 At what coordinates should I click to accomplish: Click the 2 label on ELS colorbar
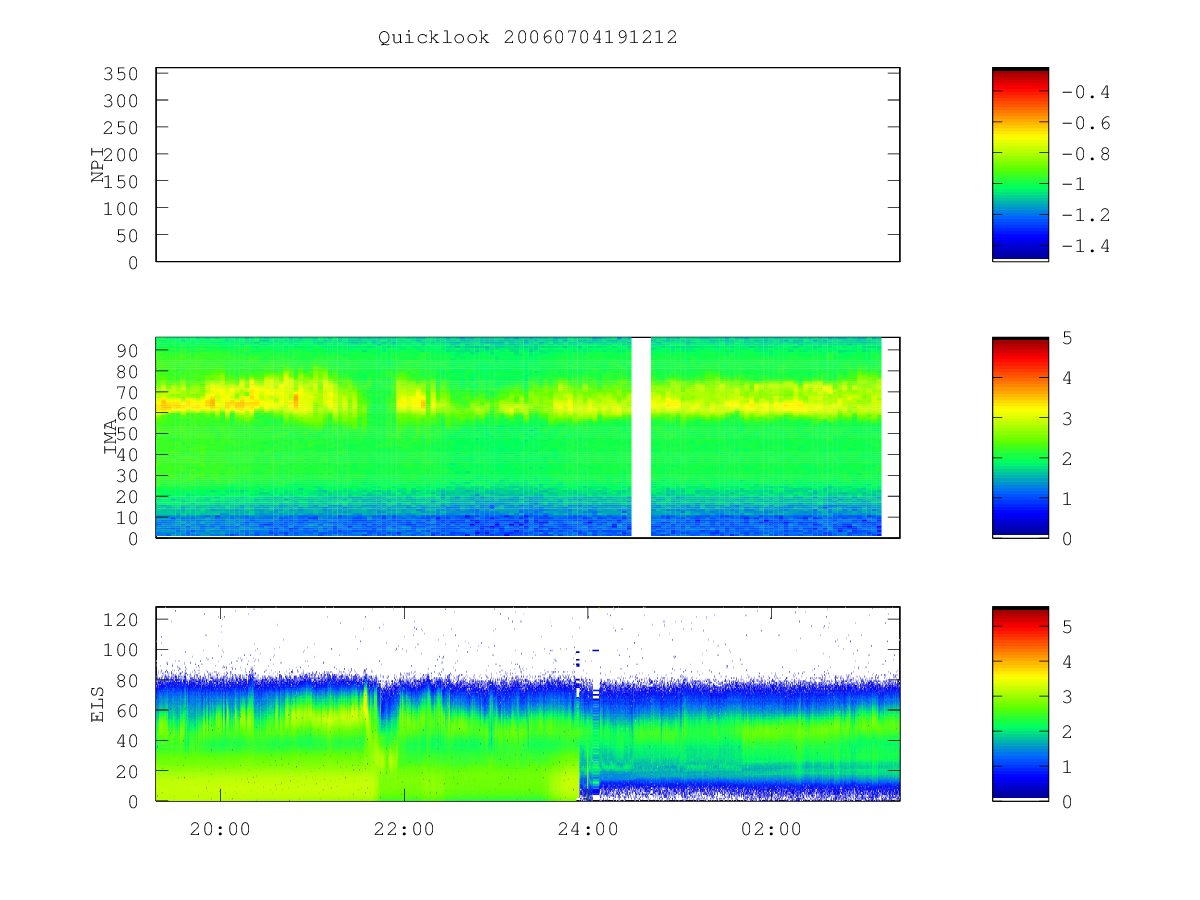(x=1067, y=732)
